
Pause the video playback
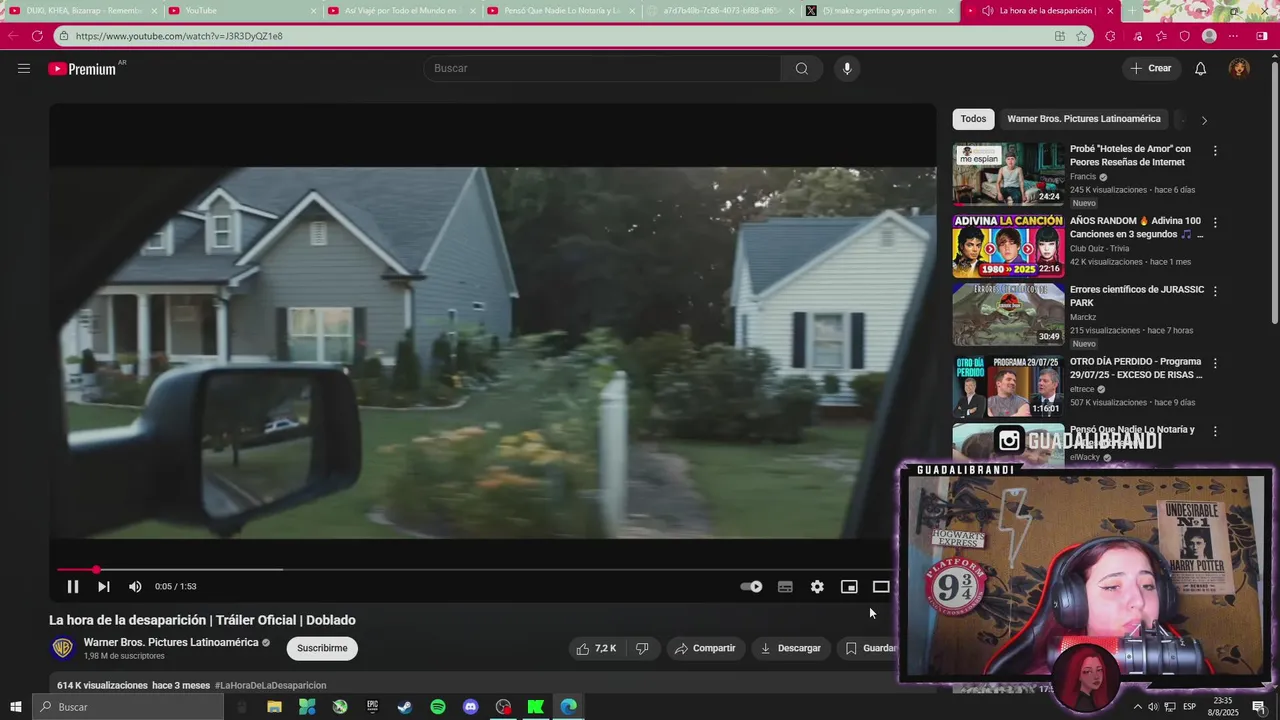[x=72, y=587]
